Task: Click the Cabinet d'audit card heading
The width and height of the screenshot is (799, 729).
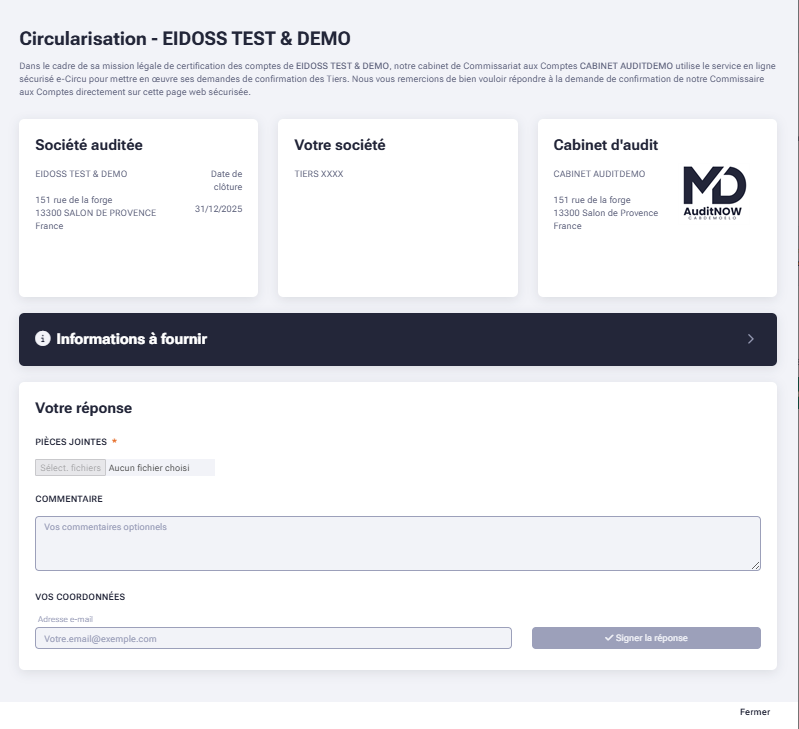Action: point(606,145)
